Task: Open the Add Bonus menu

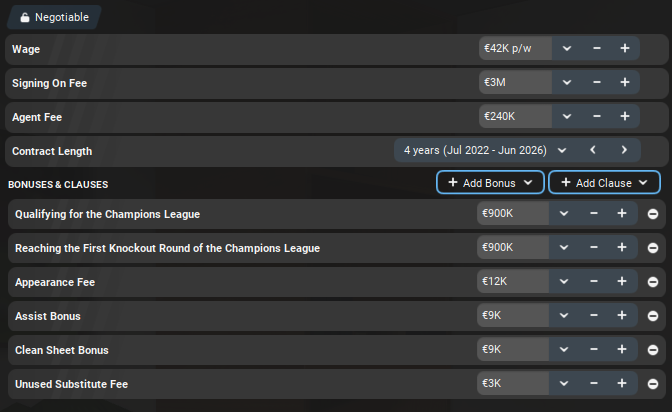Action: tap(490, 183)
